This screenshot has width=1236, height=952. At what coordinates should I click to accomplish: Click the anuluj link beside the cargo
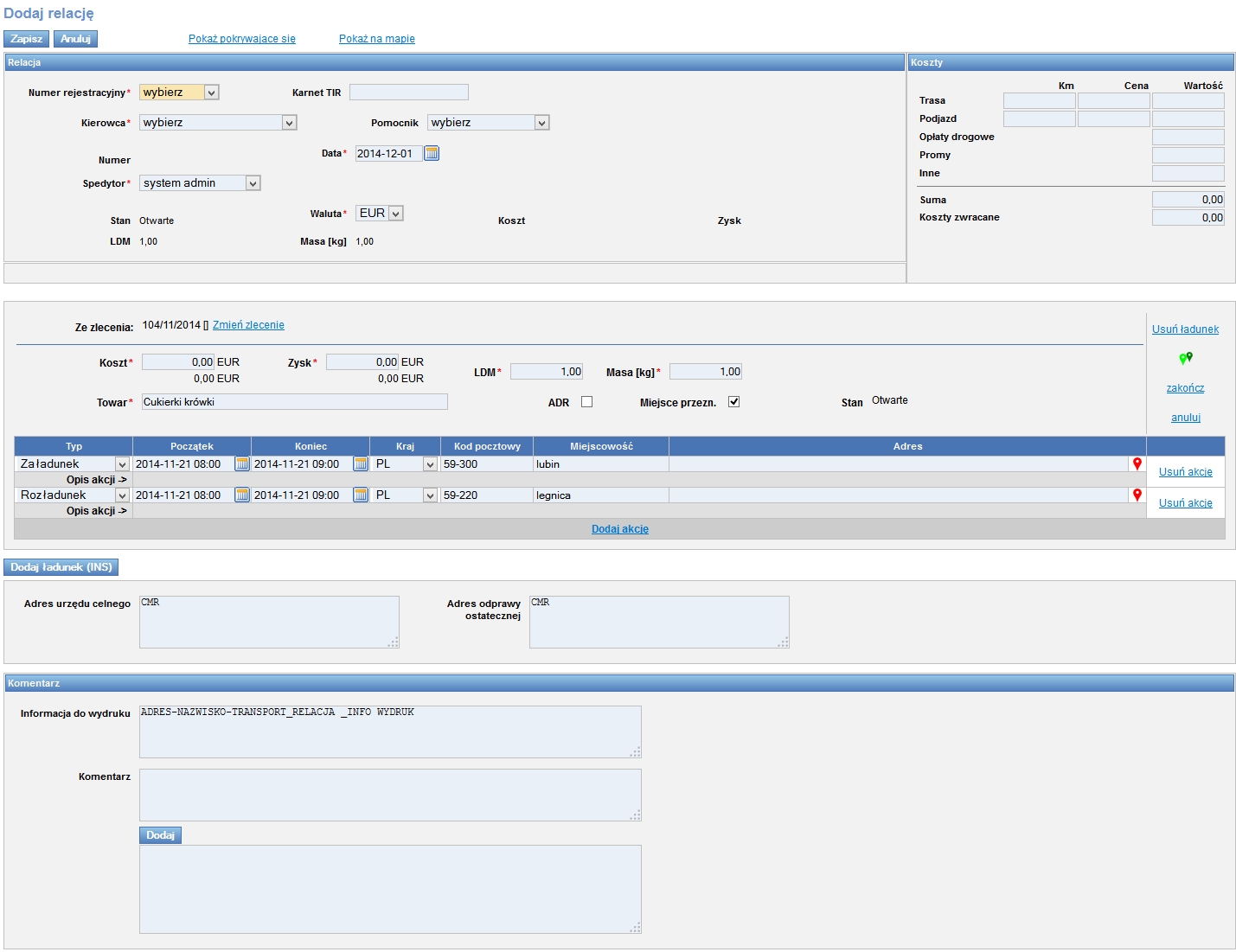1186,418
